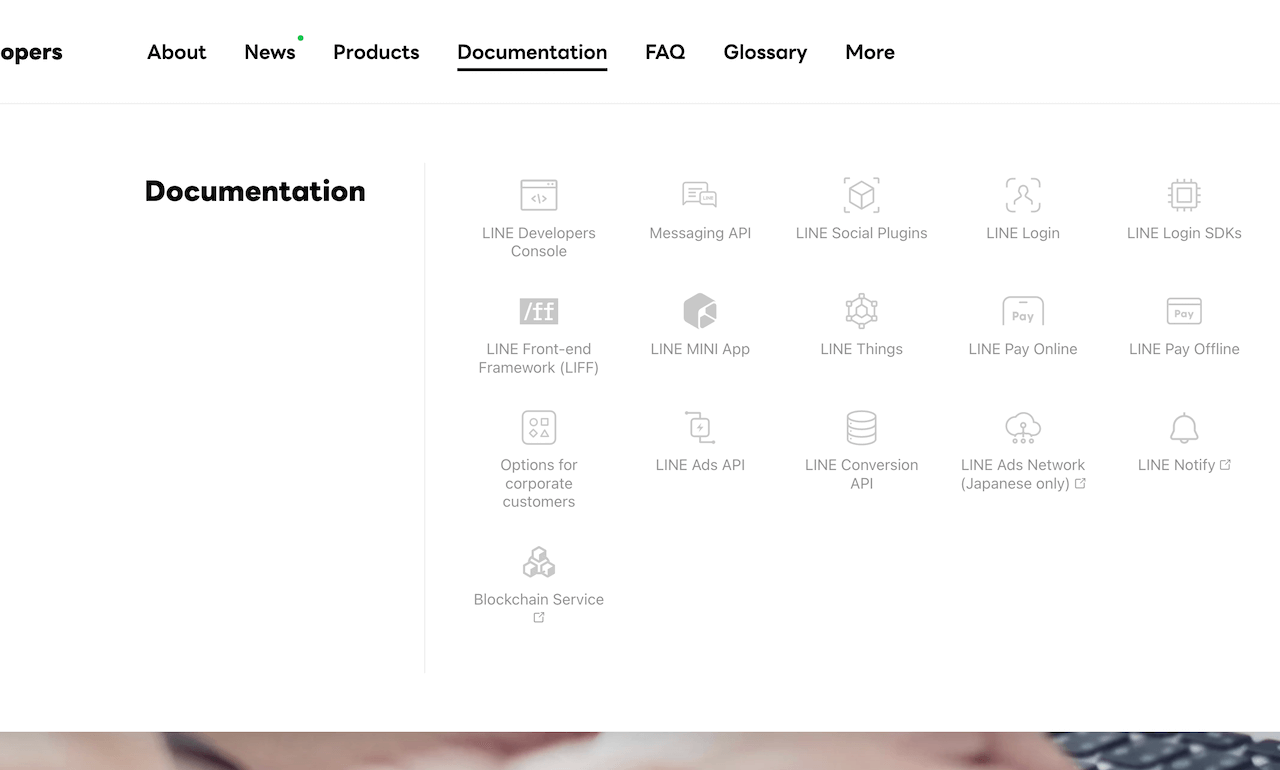The width and height of the screenshot is (1280, 770).
Task: Open the Blockchain Service cubes icon
Action: coord(538,562)
